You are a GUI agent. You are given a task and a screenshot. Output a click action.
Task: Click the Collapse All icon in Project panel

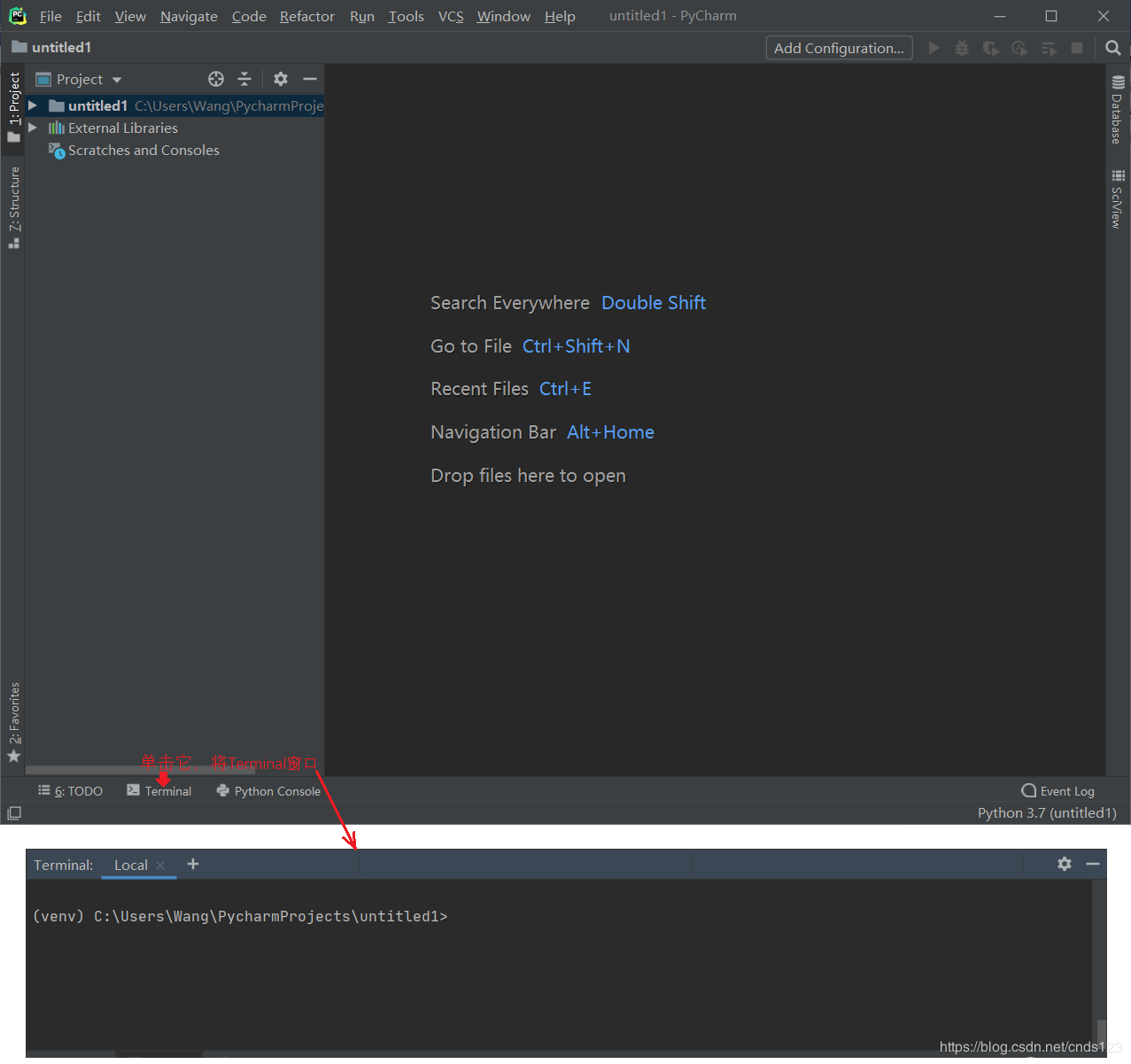pos(244,79)
